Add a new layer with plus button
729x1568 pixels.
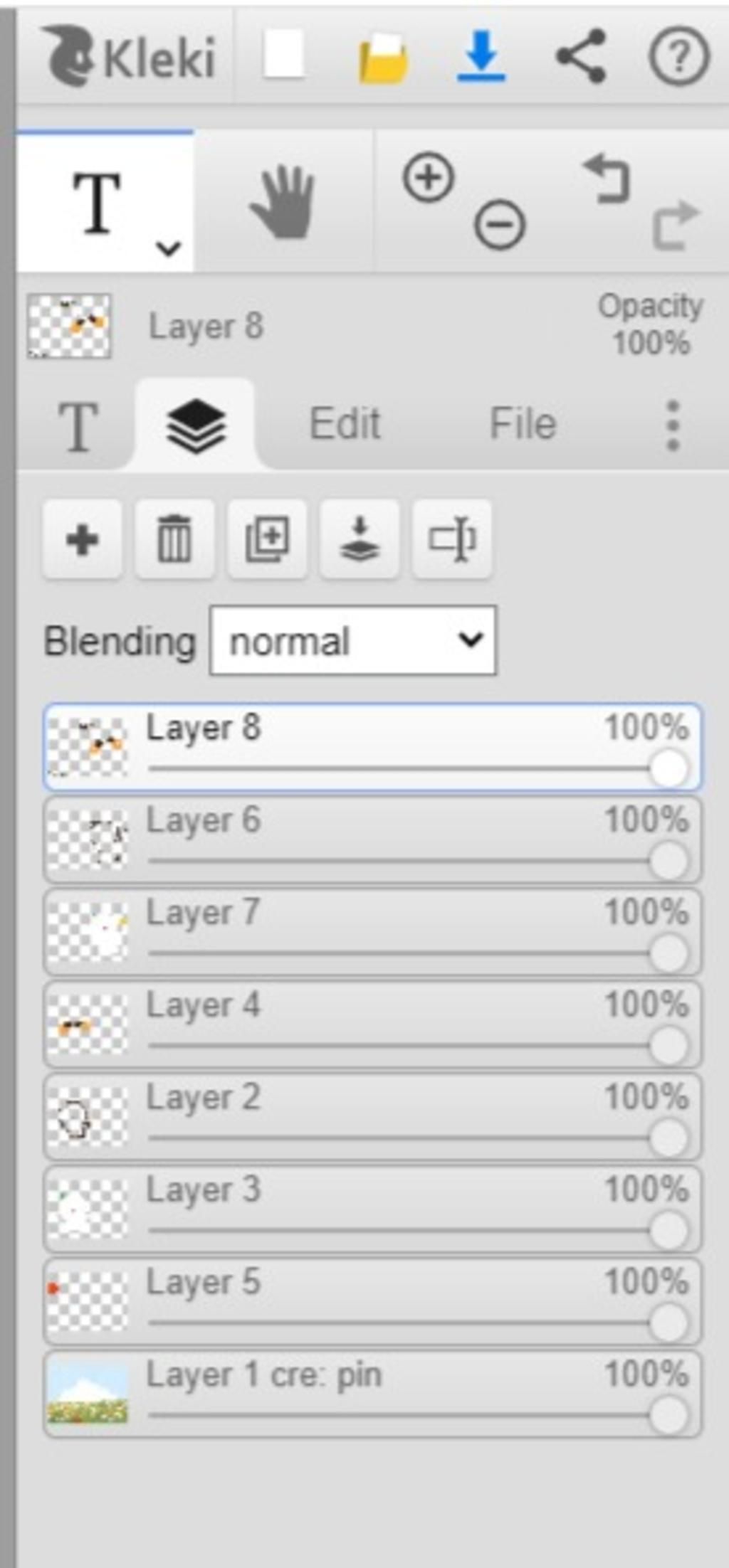(82, 539)
